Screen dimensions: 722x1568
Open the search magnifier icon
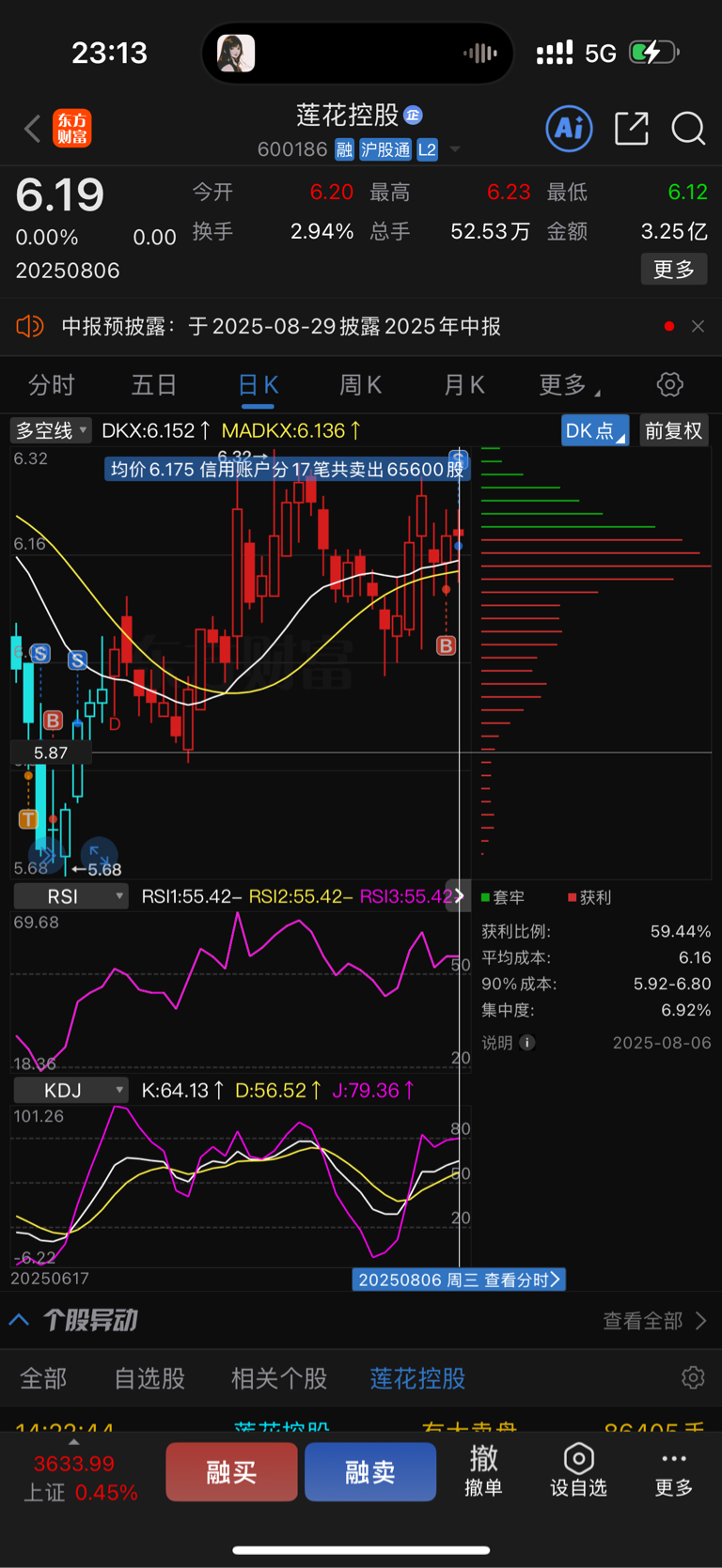tap(688, 129)
